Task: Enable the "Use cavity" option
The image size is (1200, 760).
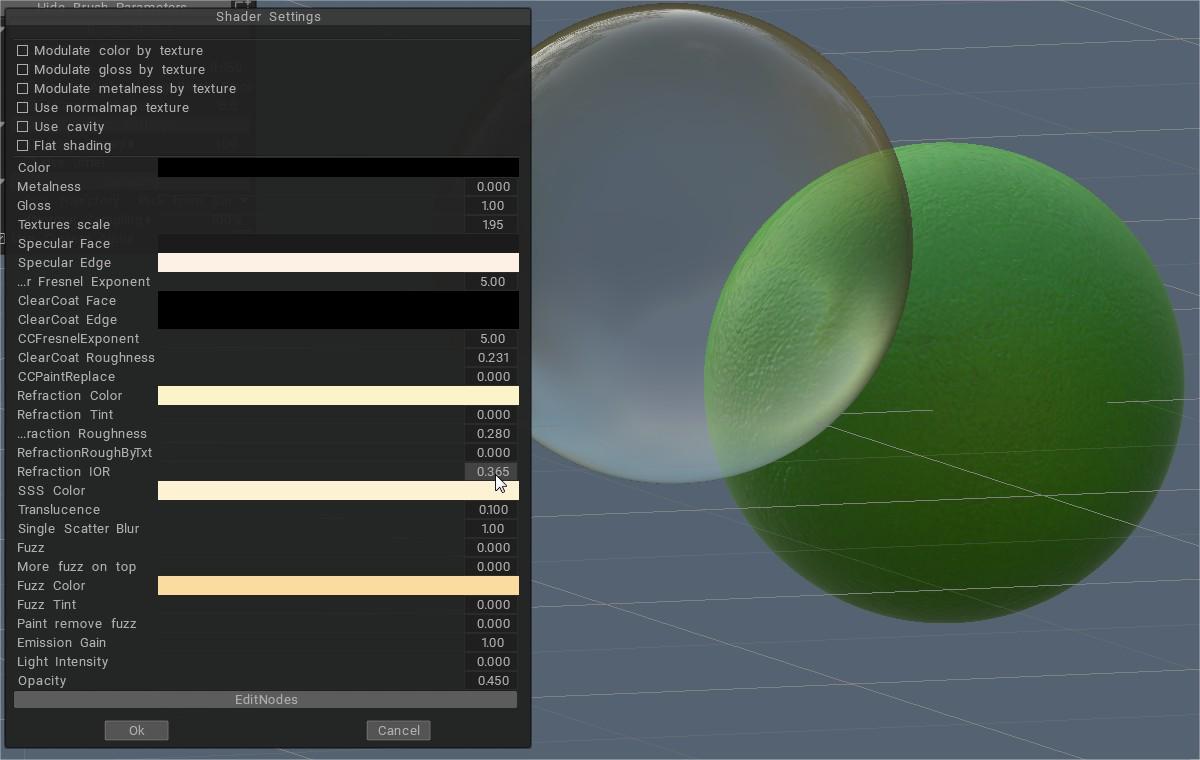Action: point(21,126)
